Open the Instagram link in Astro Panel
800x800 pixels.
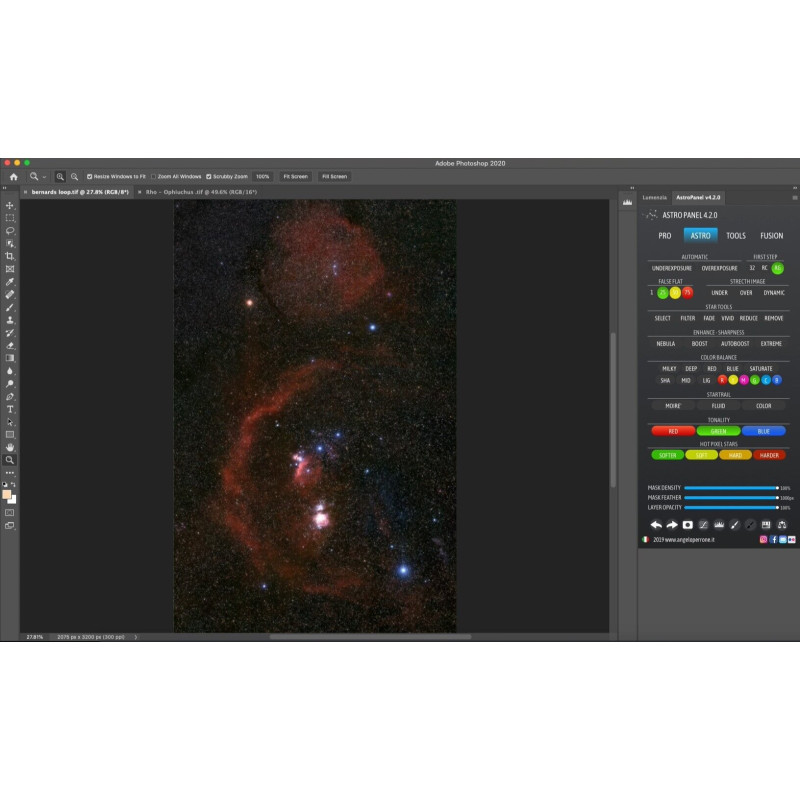pos(763,539)
